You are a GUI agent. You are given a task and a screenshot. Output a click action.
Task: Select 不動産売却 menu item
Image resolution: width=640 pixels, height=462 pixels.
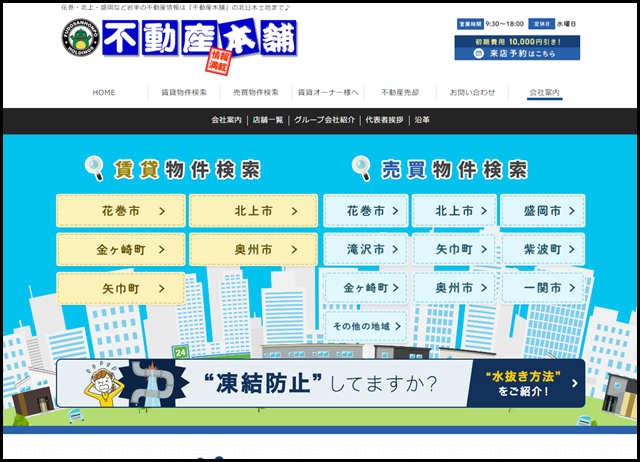[400, 93]
